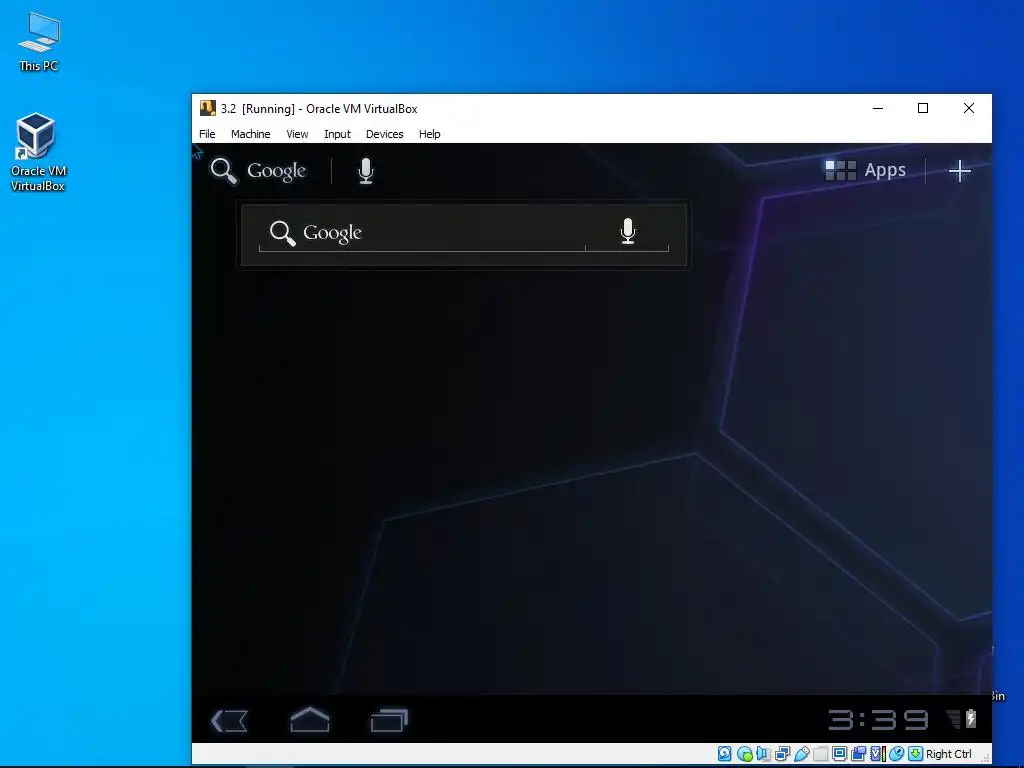This screenshot has width=1024, height=768.
Task: Click the Right Ctrl host key label
Action: (x=948, y=754)
